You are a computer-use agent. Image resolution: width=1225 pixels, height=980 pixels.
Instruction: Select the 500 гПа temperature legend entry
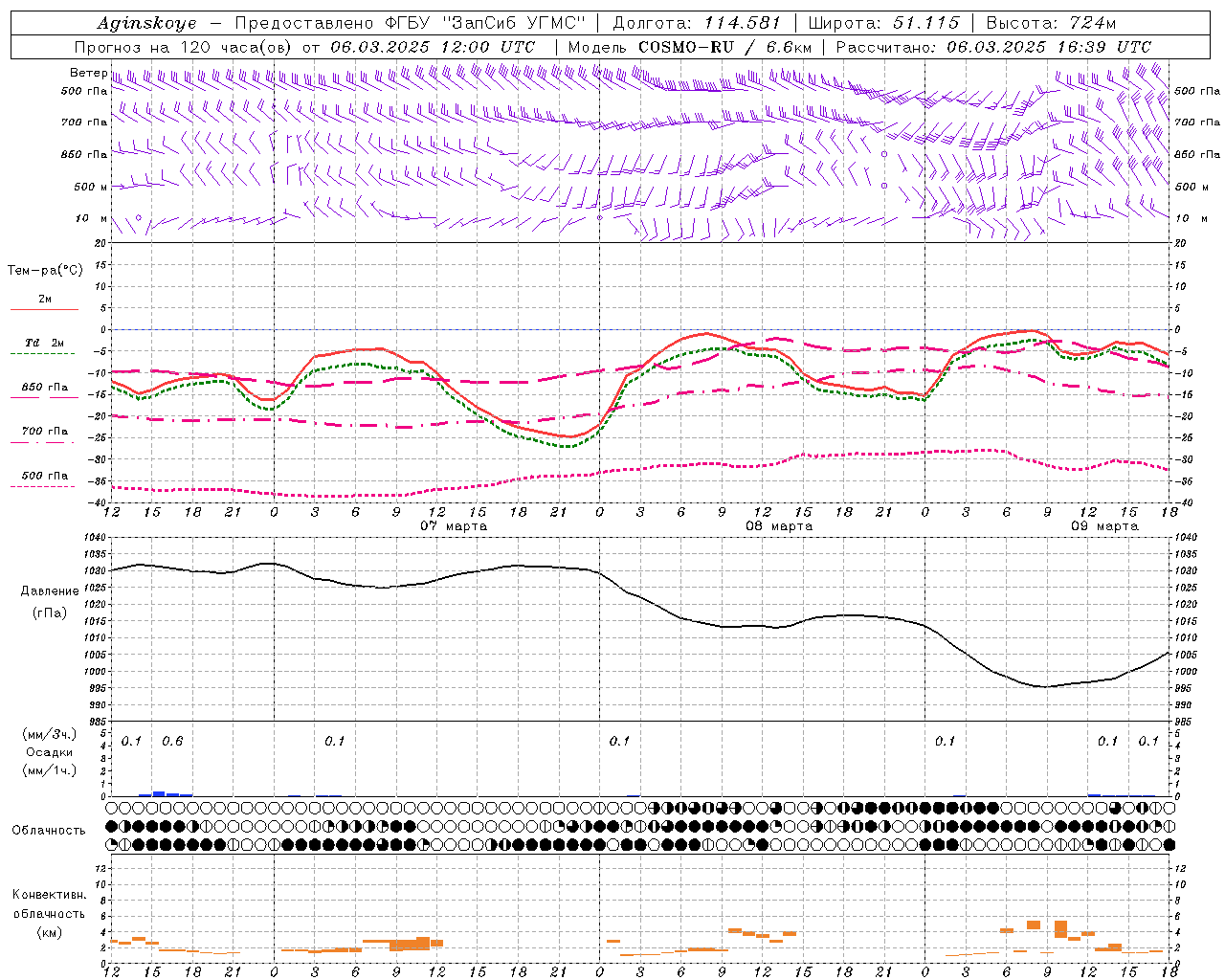coord(44,476)
